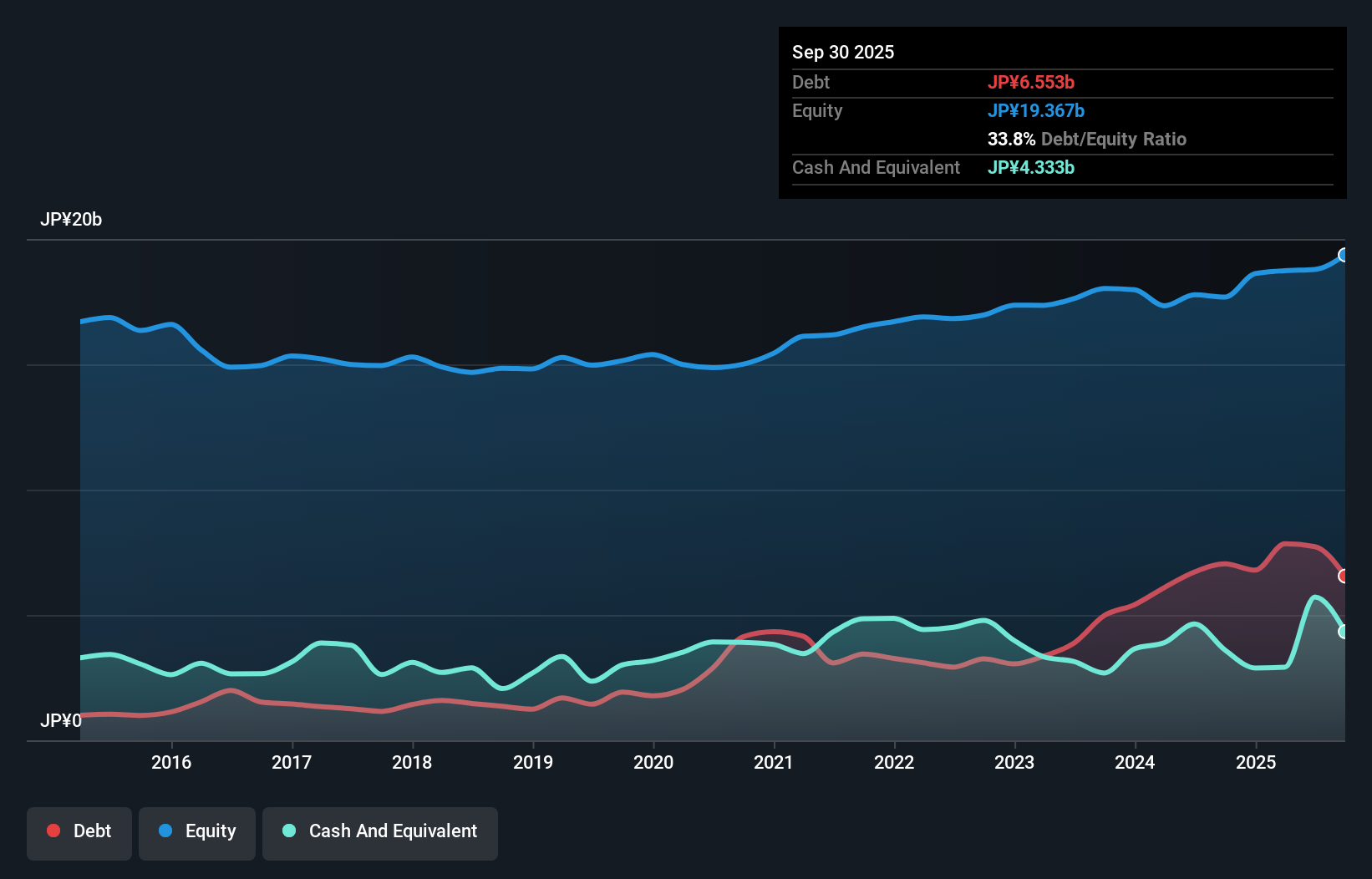Select the 2021 x-axis label

[x=774, y=762]
